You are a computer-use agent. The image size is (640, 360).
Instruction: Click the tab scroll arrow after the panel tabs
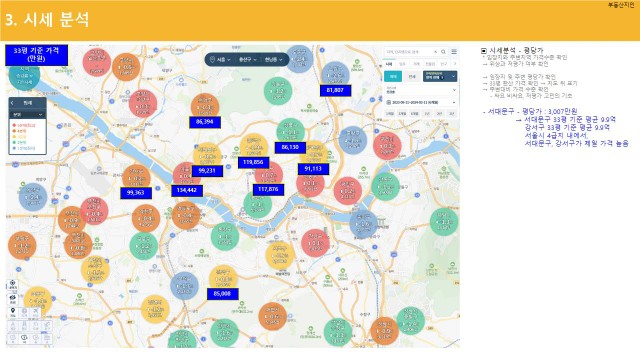(x=454, y=64)
